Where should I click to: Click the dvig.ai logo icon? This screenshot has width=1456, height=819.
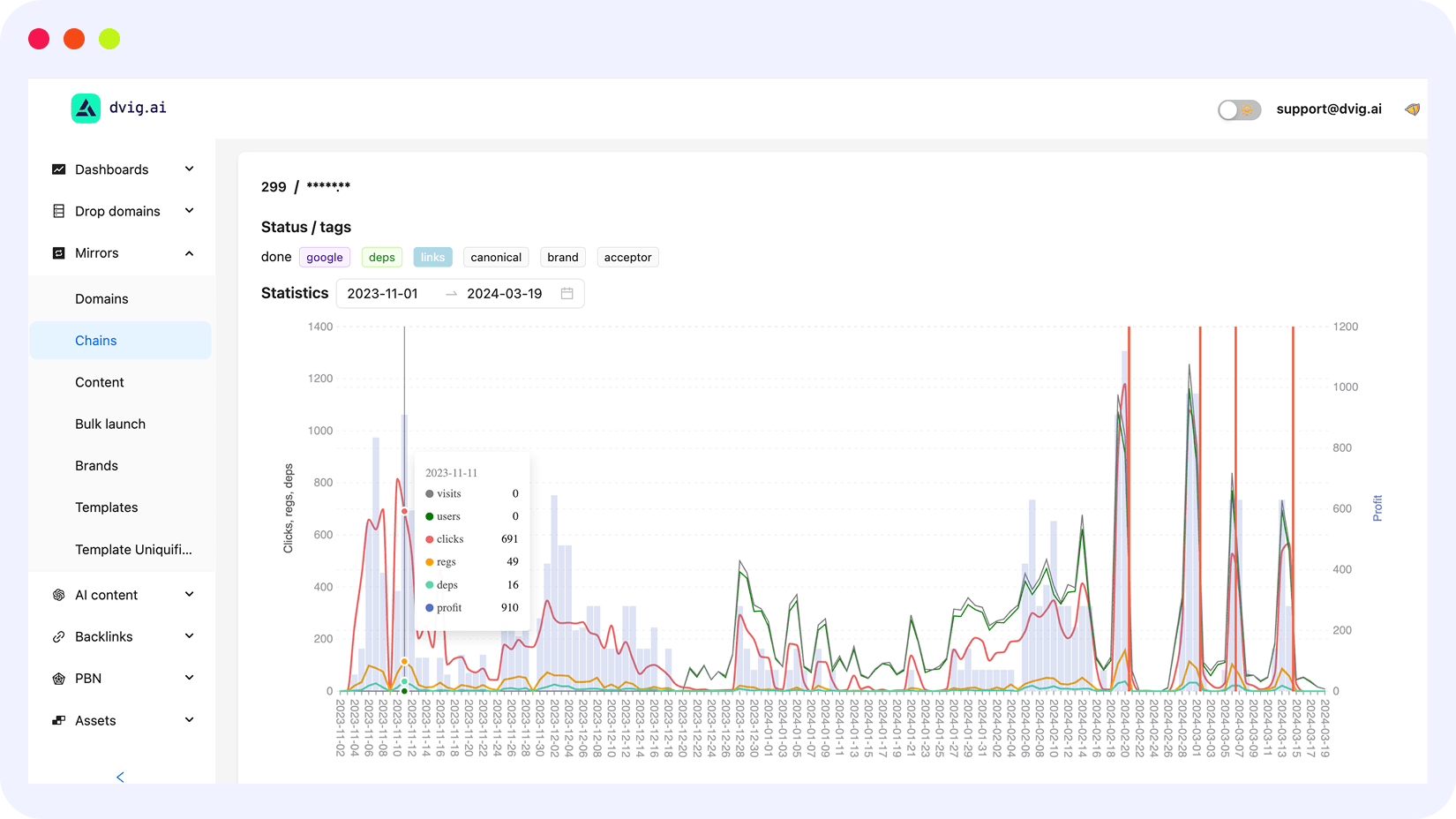coord(86,109)
